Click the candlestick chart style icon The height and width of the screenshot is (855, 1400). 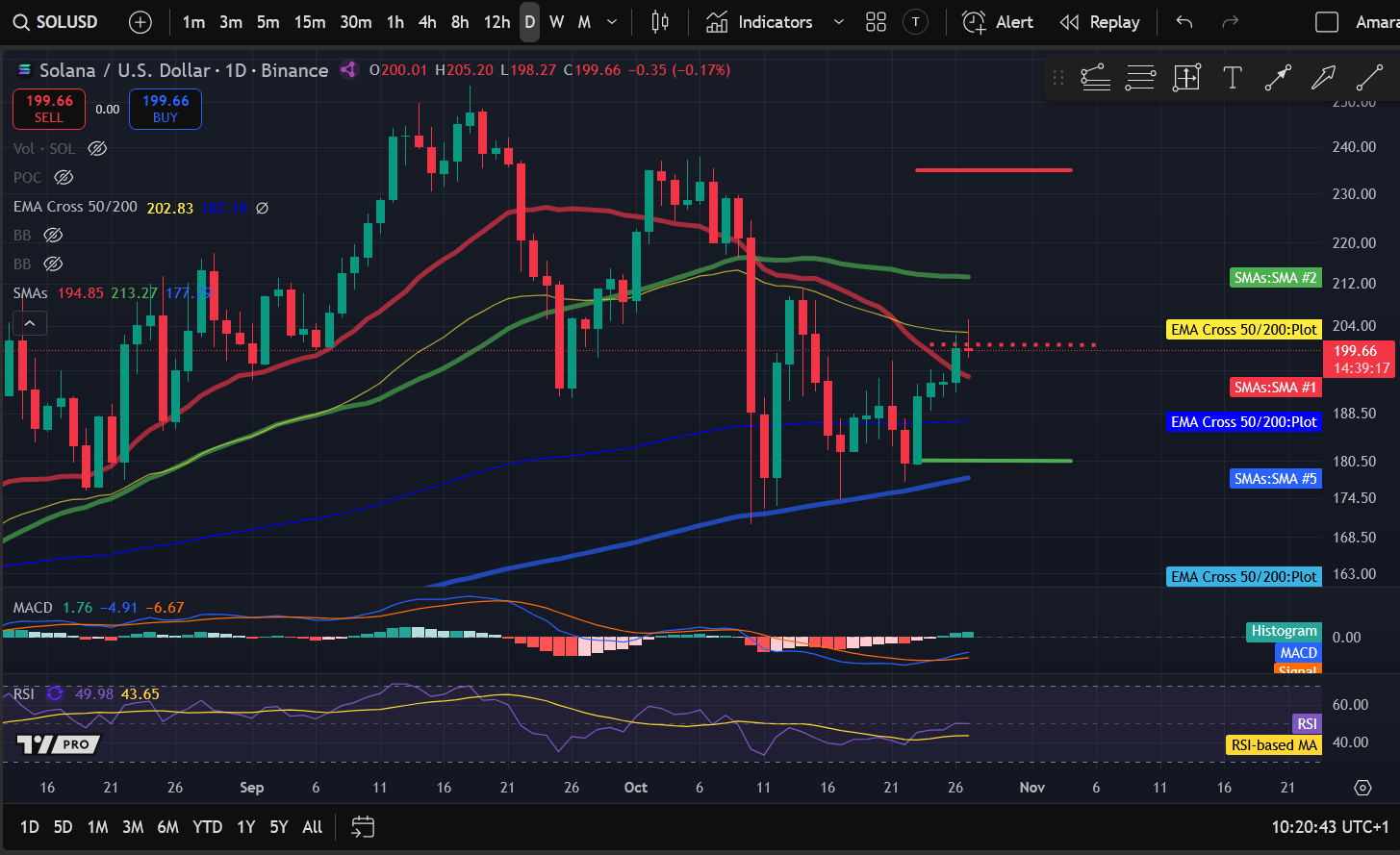[660, 21]
